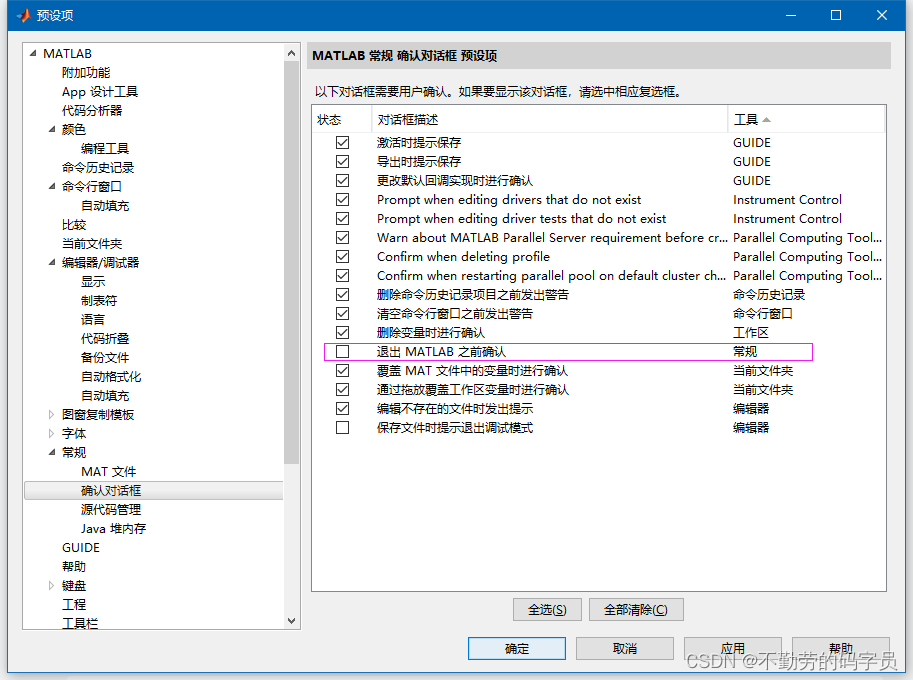Select GUIDE in the preferences tree

pyautogui.click(x=81, y=548)
